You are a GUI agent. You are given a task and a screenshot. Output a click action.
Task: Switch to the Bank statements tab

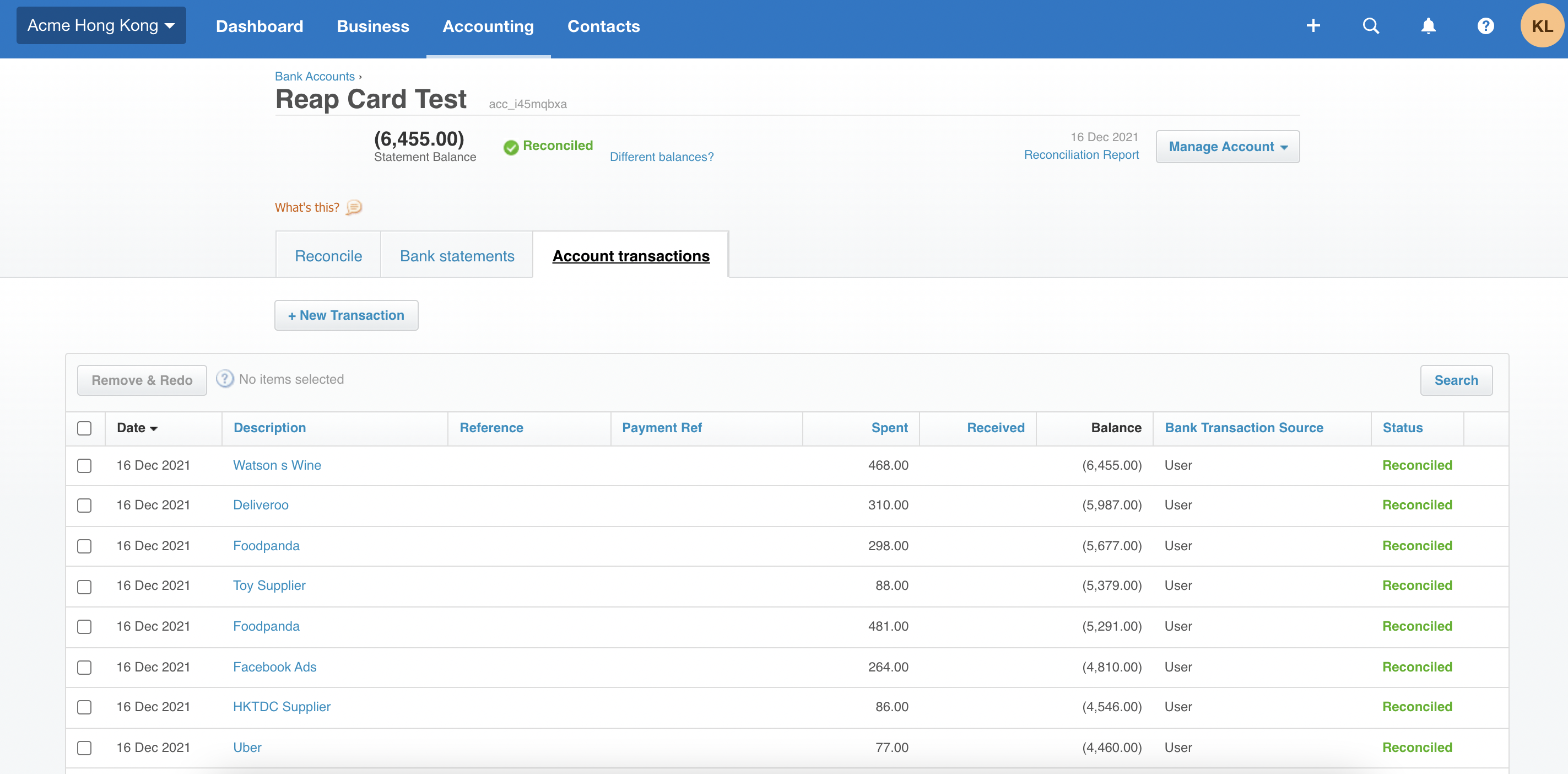pyautogui.click(x=457, y=256)
